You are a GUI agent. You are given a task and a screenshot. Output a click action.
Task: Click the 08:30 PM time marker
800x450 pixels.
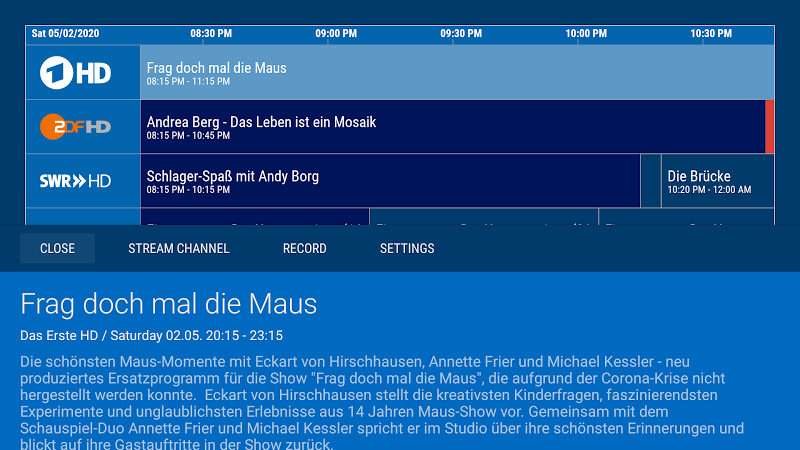[211, 33]
